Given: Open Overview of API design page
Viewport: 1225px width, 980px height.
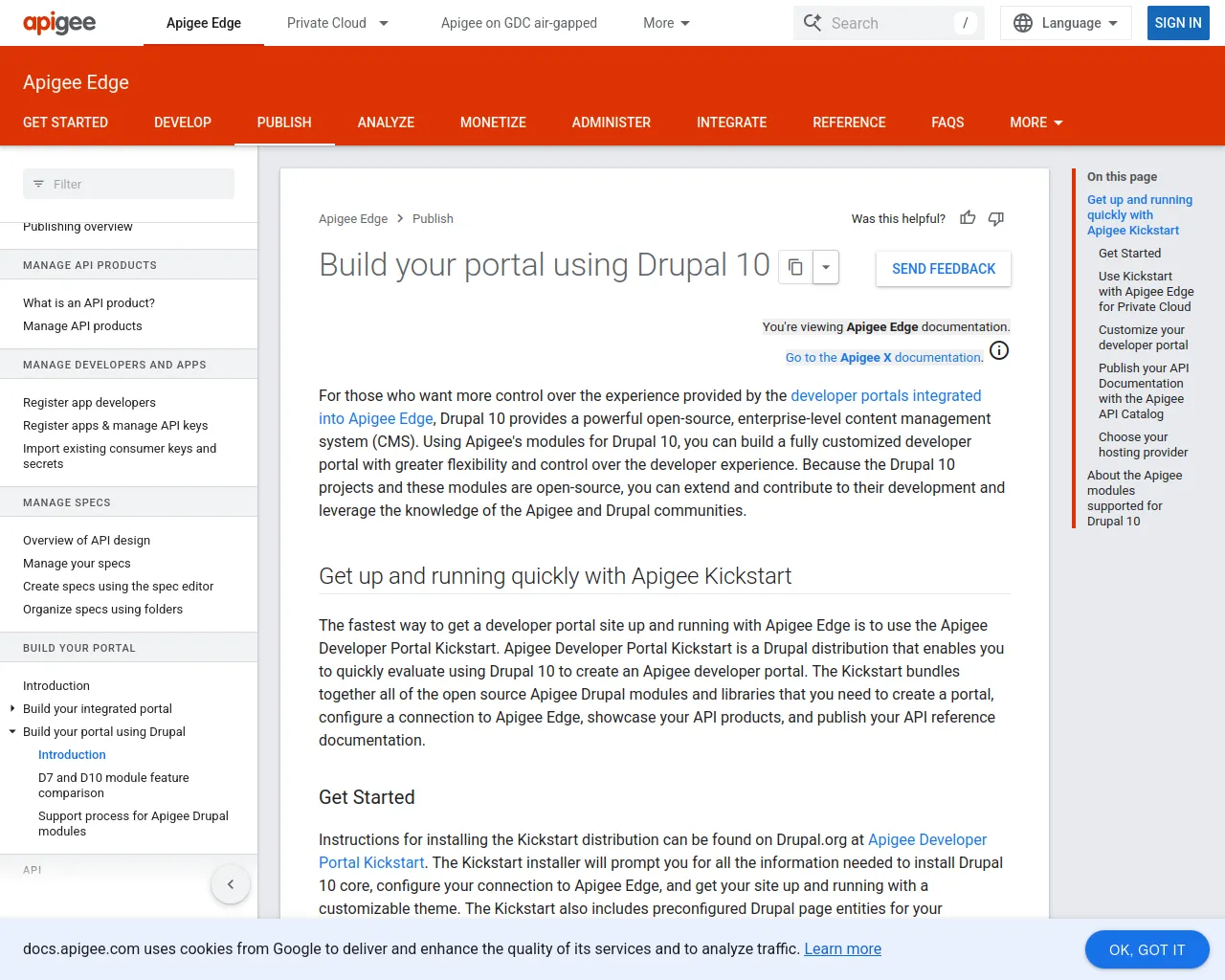Looking at the screenshot, I should click(86, 540).
